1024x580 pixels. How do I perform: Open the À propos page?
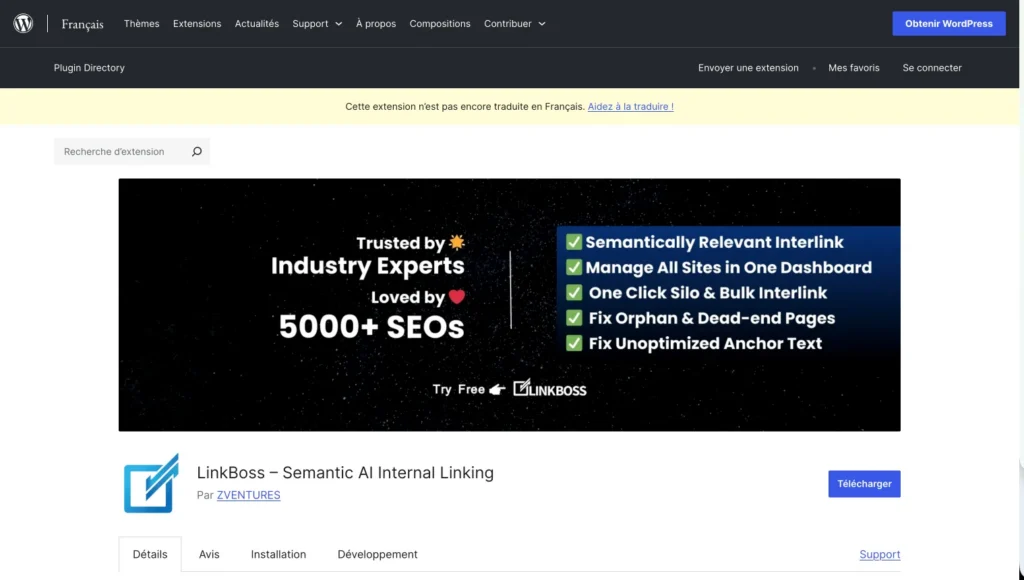tap(376, 24)
